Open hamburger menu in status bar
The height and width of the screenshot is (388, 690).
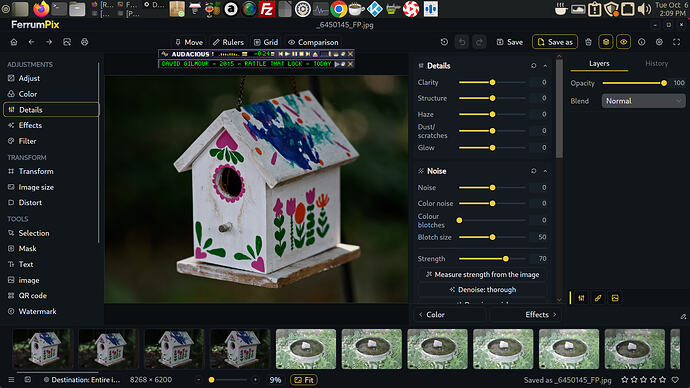pyautogui.click(x=11, y=380)
